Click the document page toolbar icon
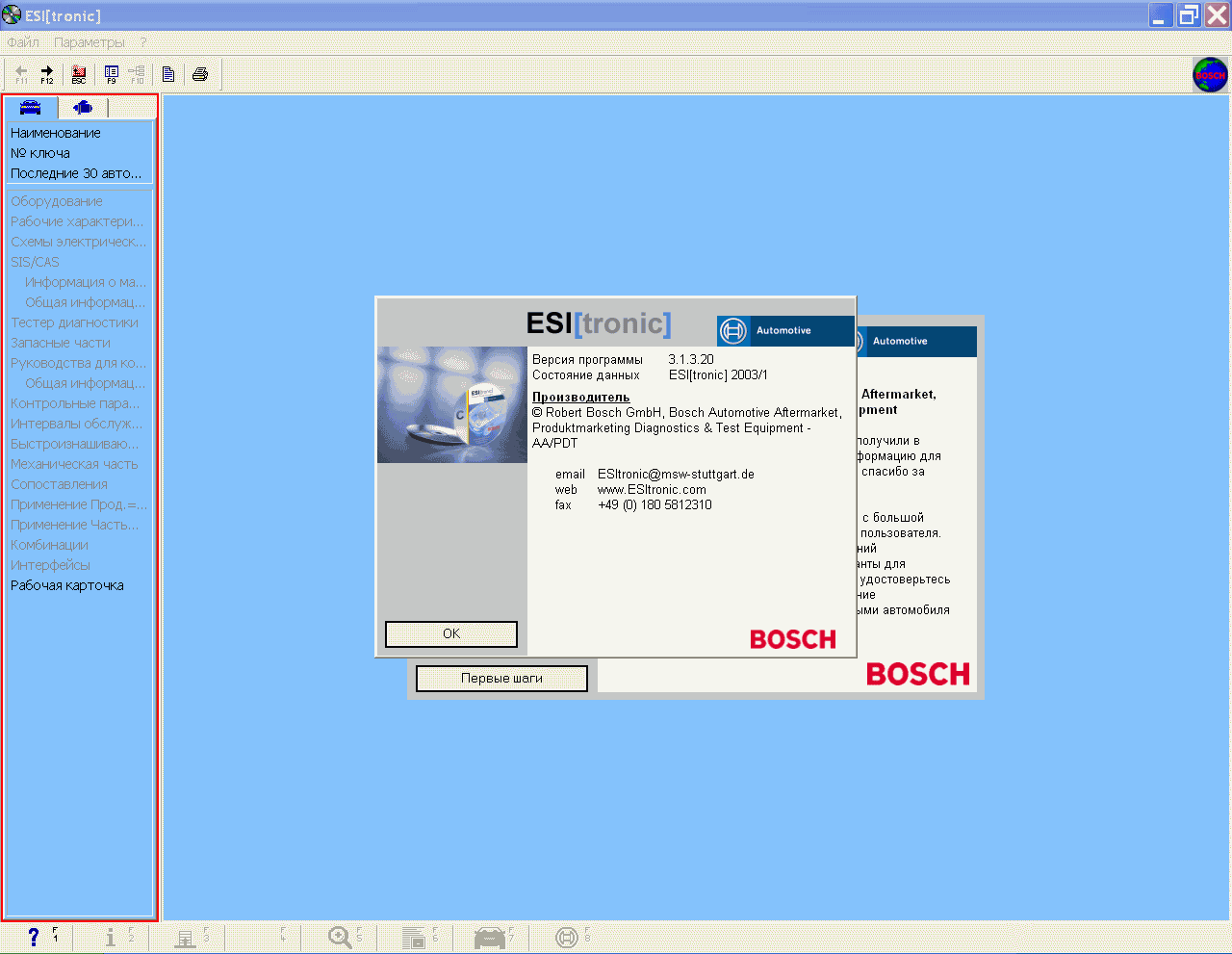 tap(168, 74)
